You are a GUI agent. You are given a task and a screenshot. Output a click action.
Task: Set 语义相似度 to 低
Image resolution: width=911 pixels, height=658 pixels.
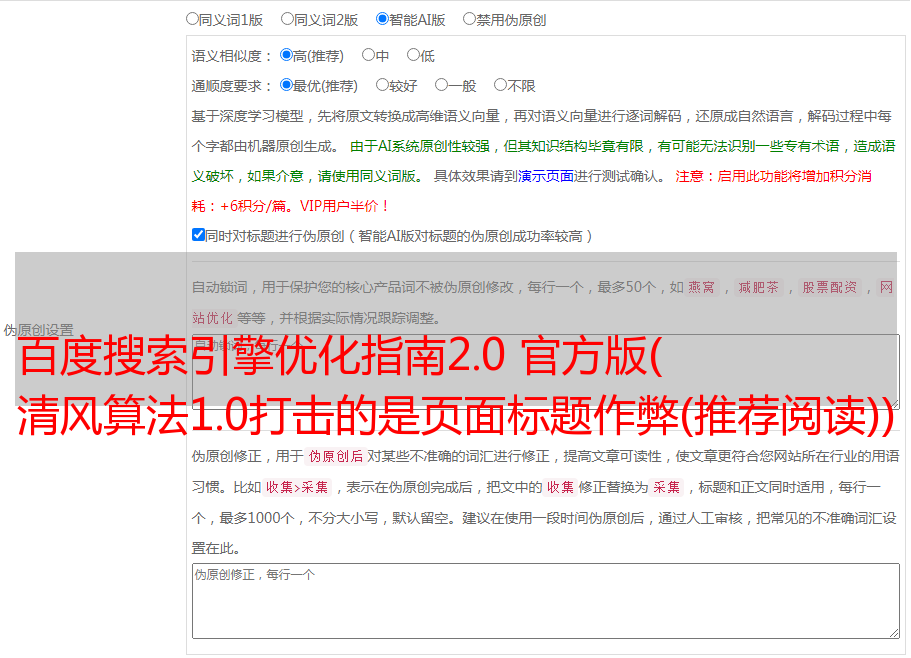tap(413, 55)
